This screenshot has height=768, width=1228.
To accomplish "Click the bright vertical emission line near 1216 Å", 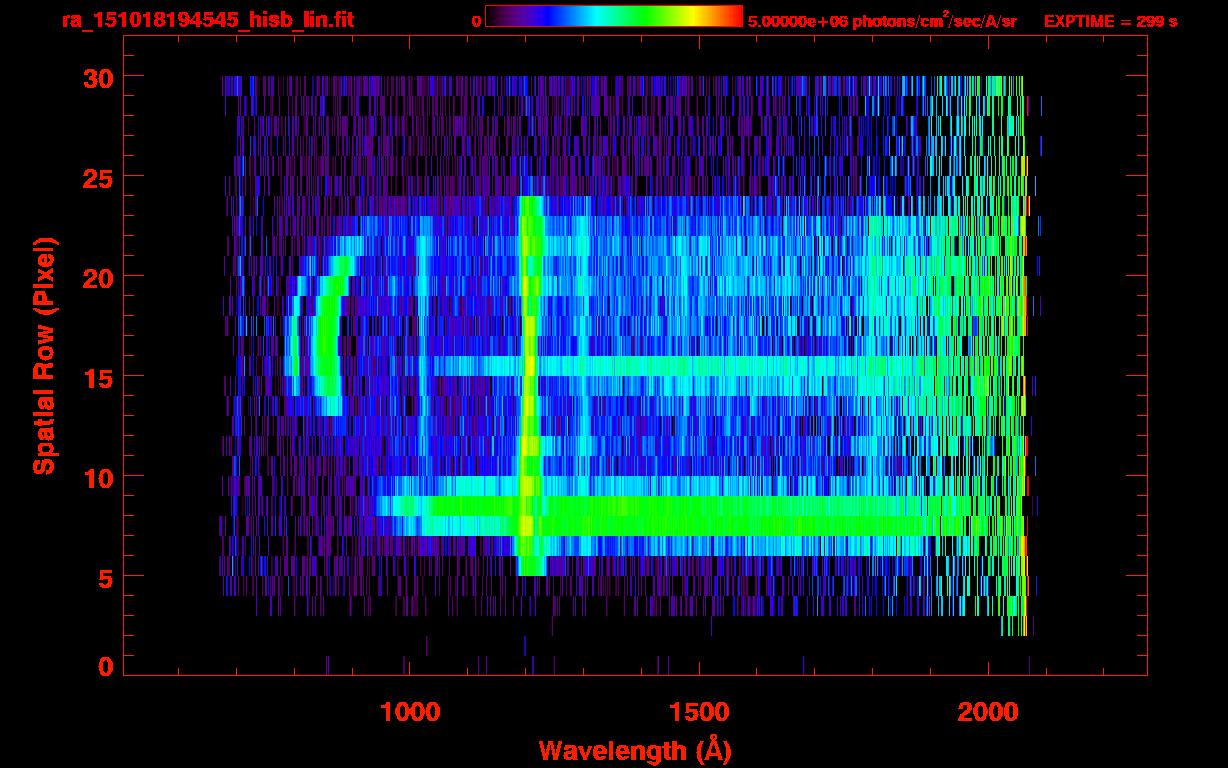I will [529, 386].
